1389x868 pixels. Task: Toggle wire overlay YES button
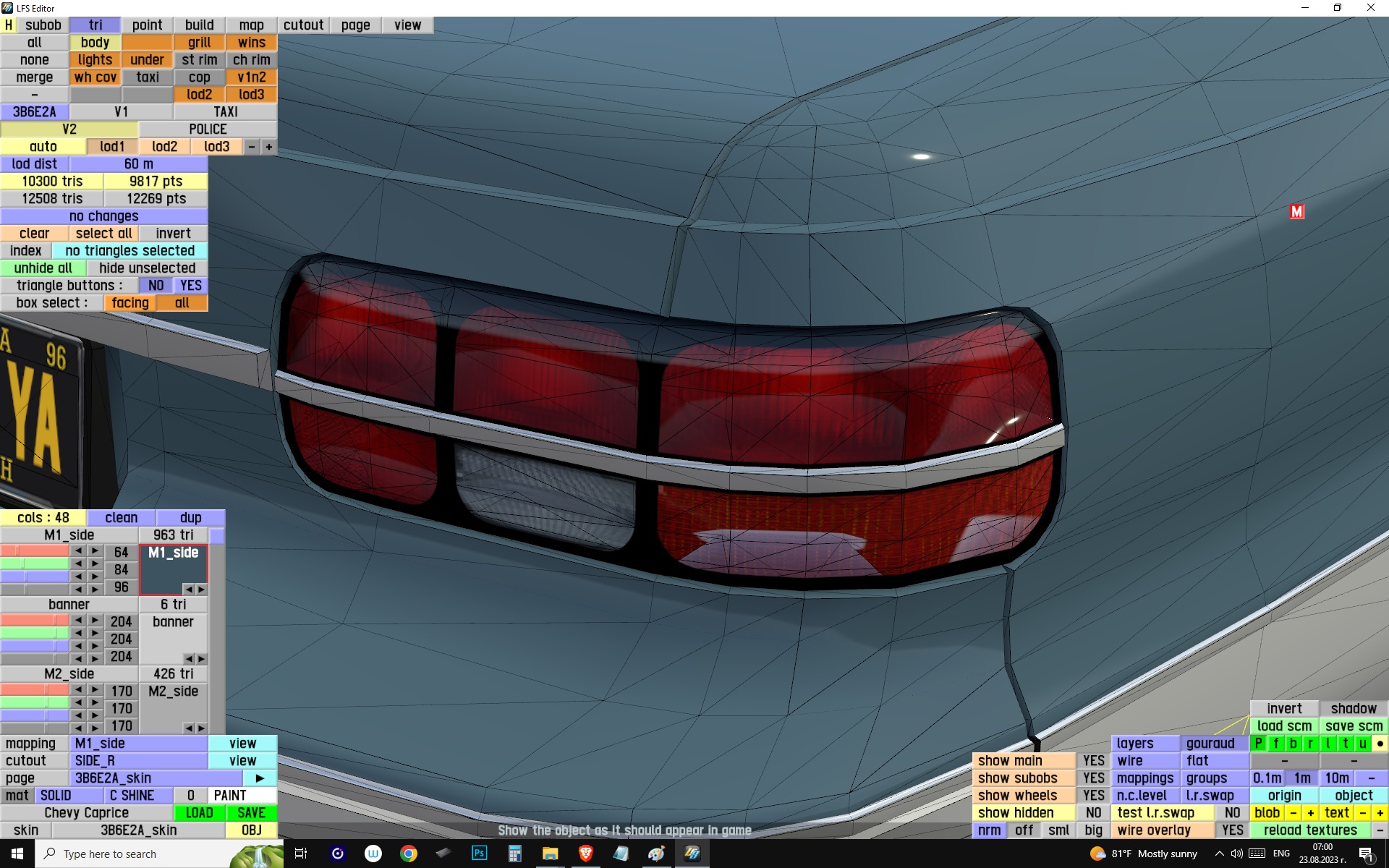pos(1232,830)
